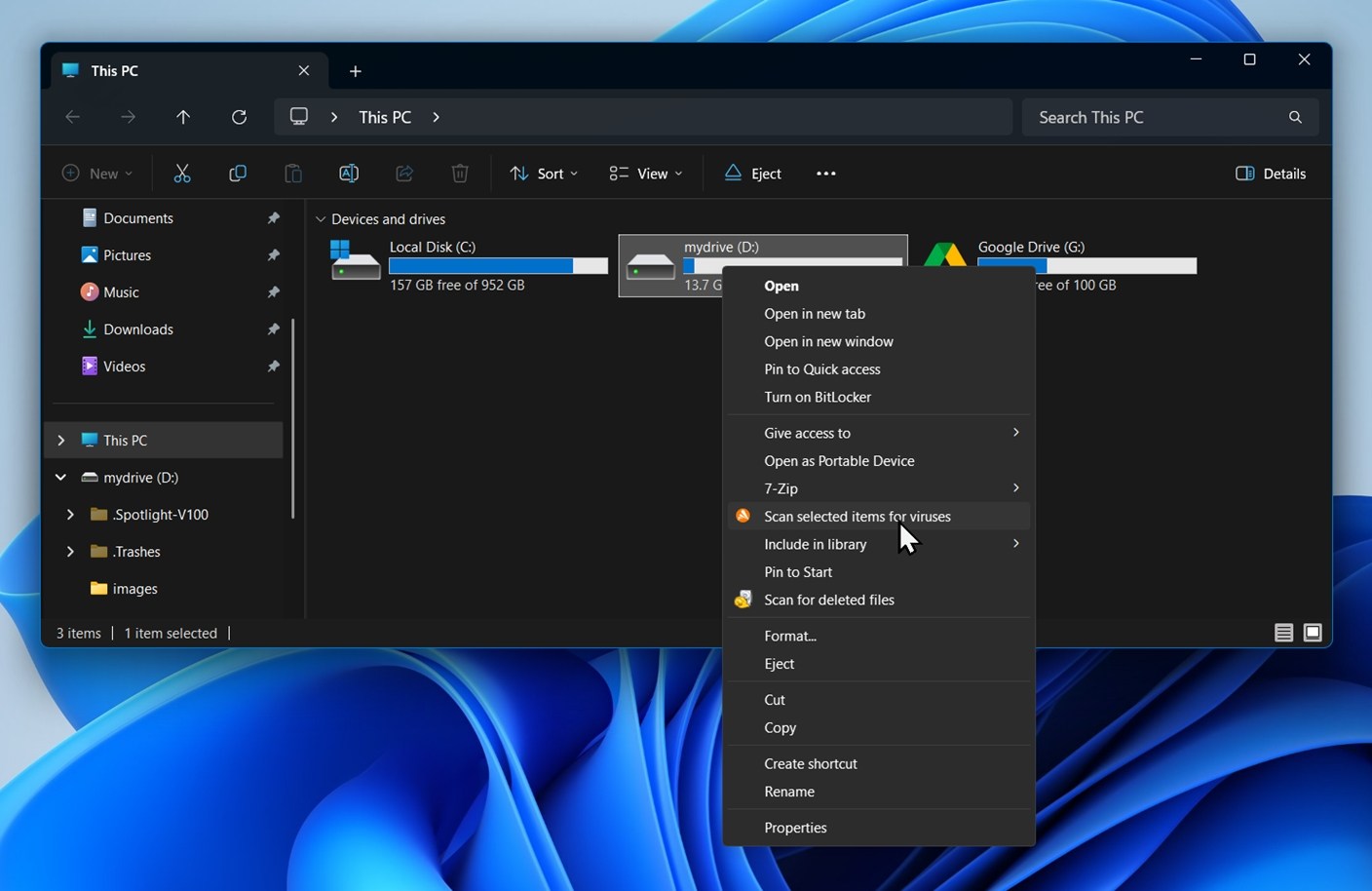Choose Format... in the context menu
1372x891 pixels.
click(x=878, y=636)
